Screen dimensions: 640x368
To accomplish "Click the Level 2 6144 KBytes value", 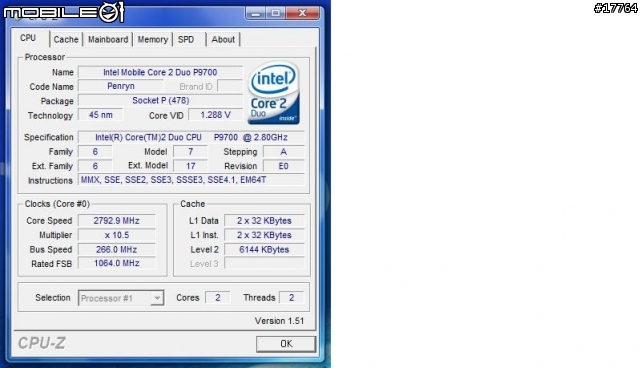I will point(264,249).
